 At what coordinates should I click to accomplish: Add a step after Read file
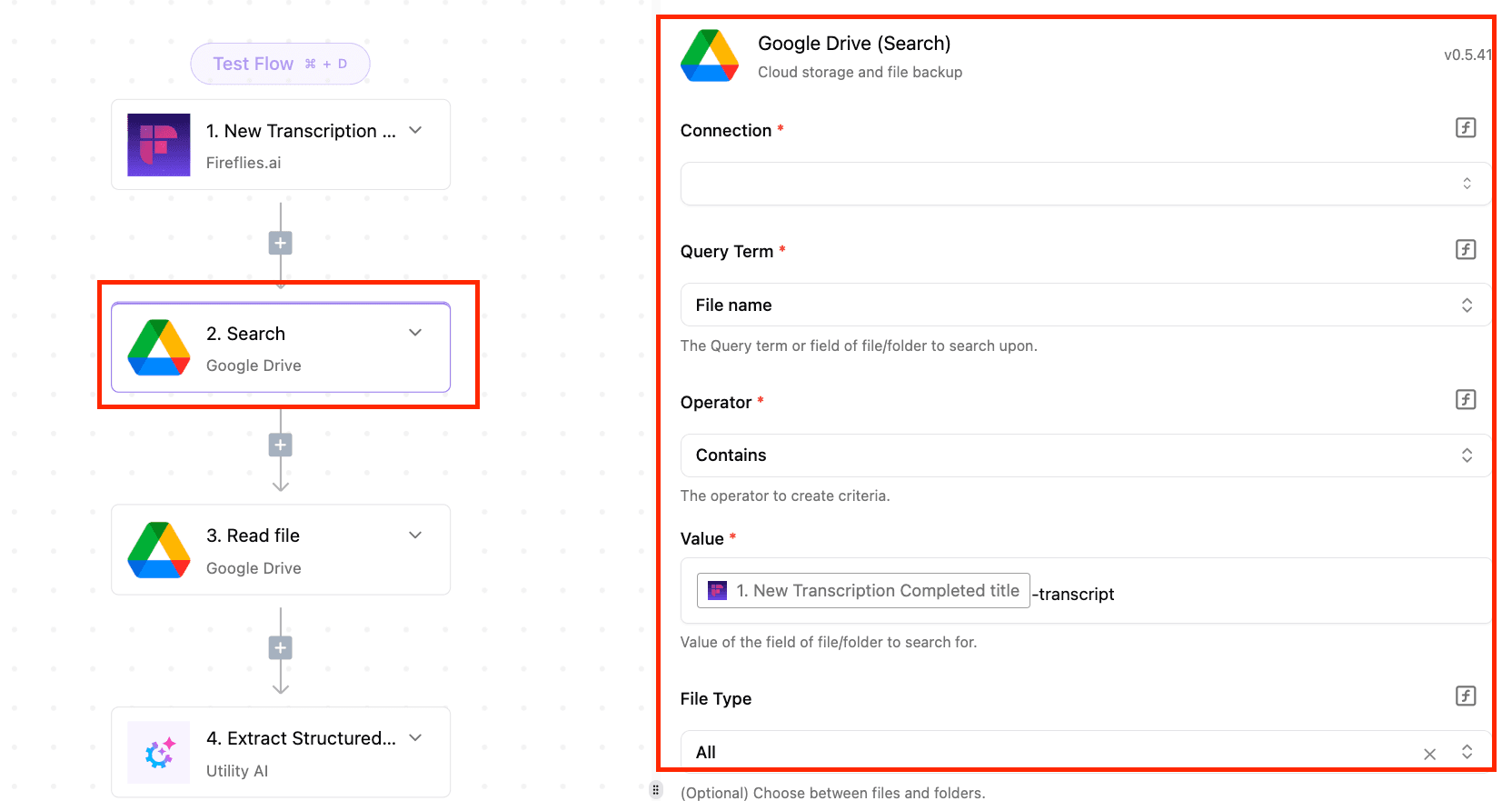(x=281, y=648)
